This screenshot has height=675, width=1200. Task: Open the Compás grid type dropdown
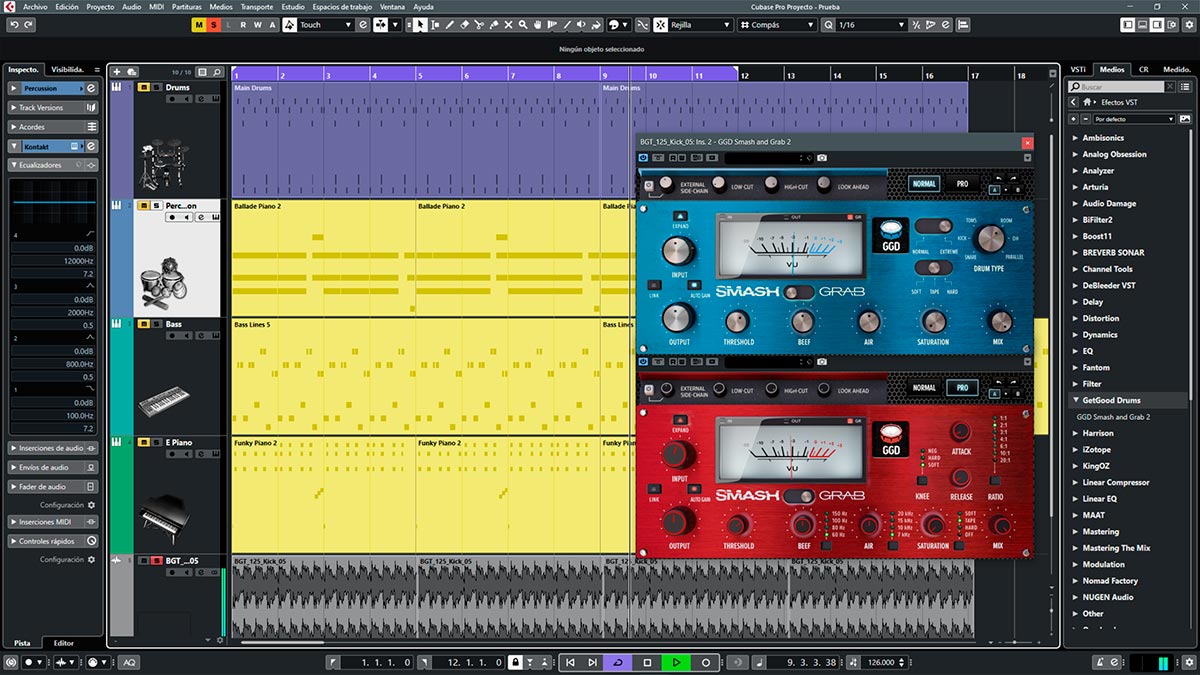point(776,24)
